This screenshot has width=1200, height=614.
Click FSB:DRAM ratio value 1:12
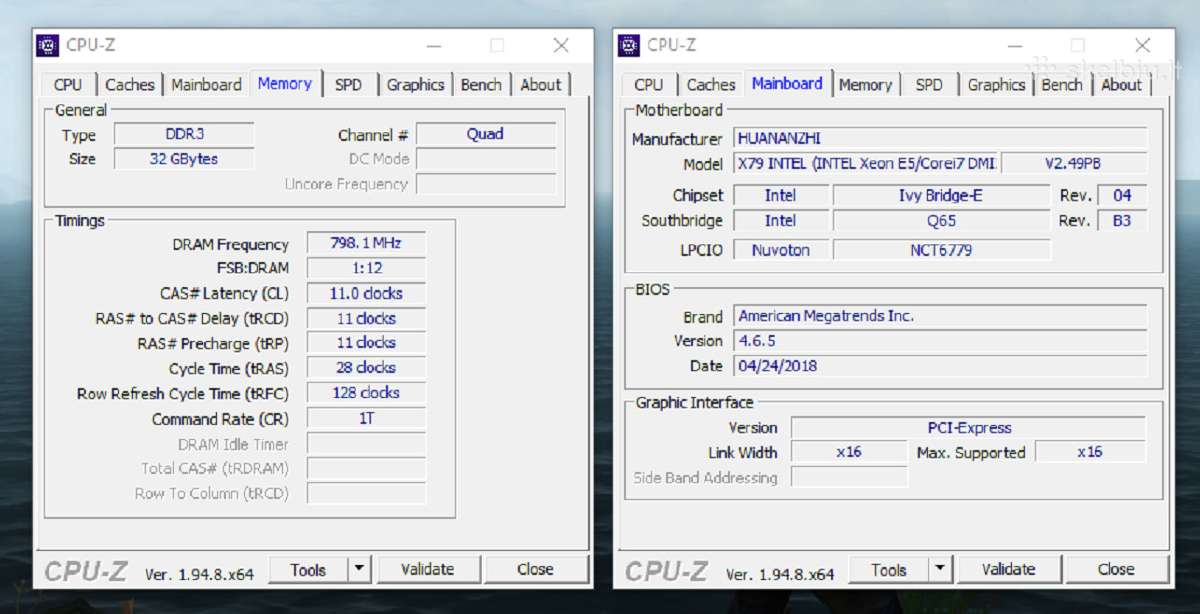click(x=366, y=268)
